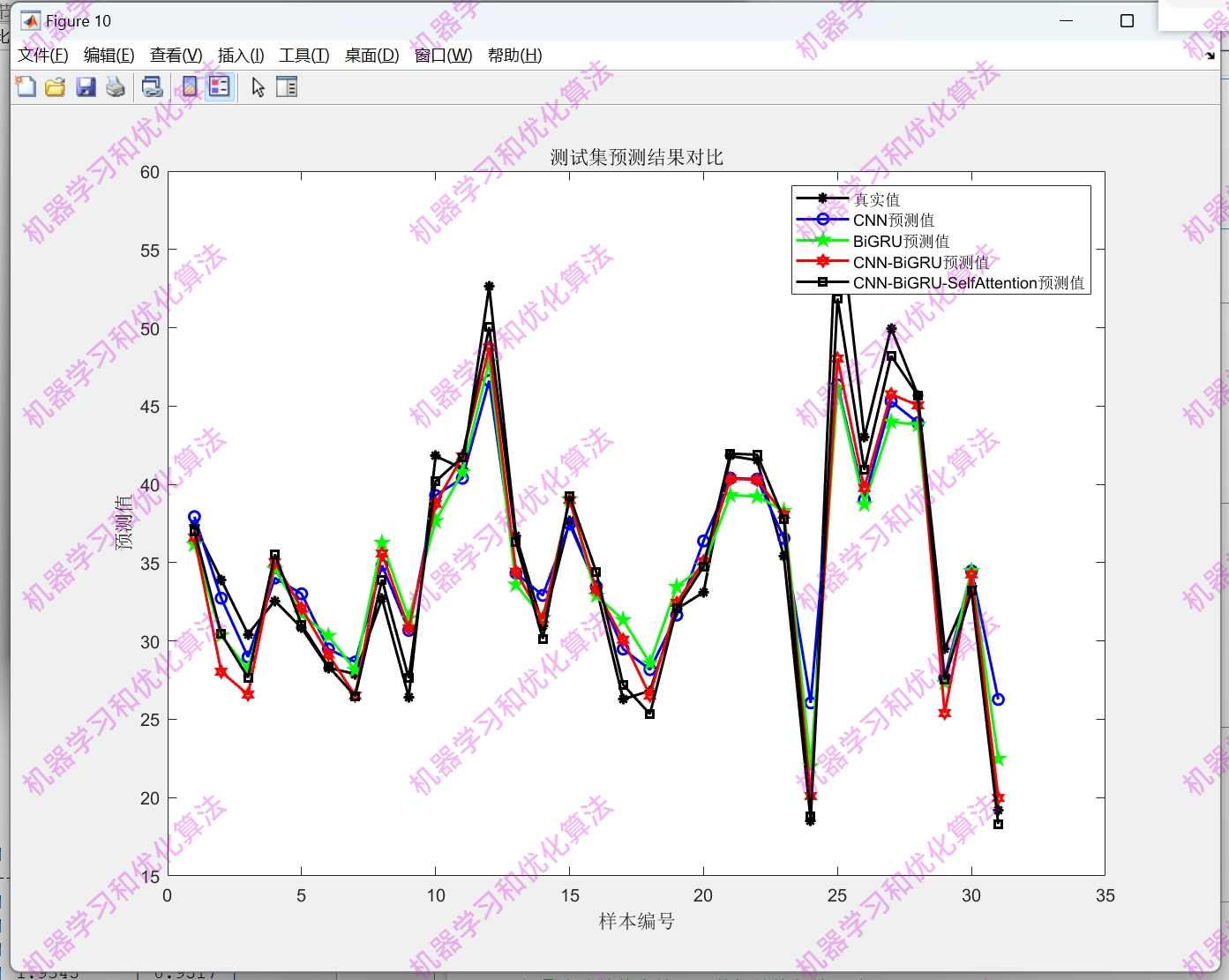1229x980 pixels.
Task: Insert a colorbar using the toolbar icon
Action: 188,86
